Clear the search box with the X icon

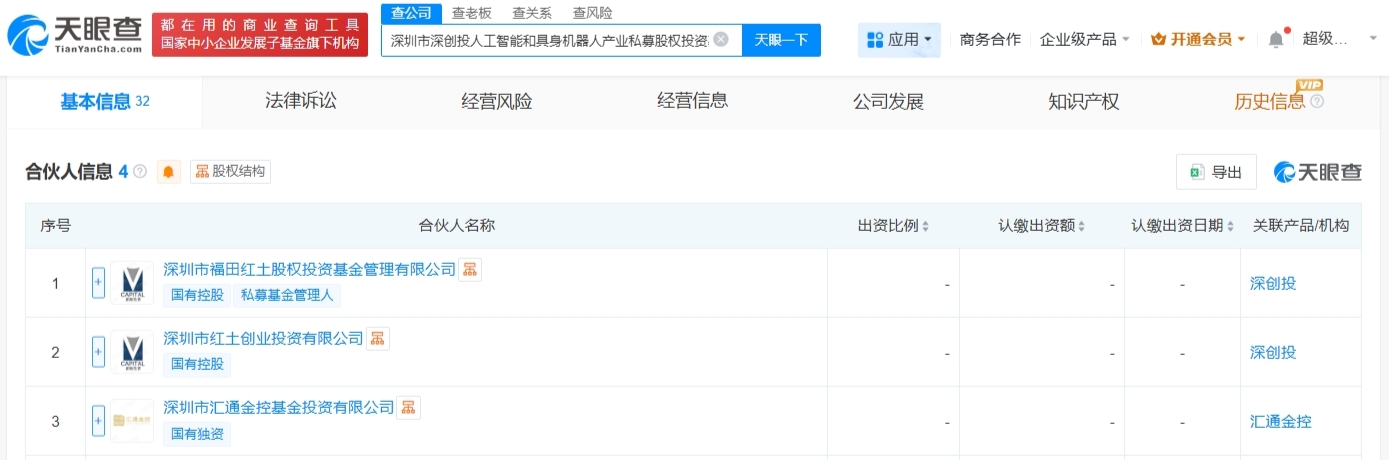pyautogui.click(x=721, y=40)
